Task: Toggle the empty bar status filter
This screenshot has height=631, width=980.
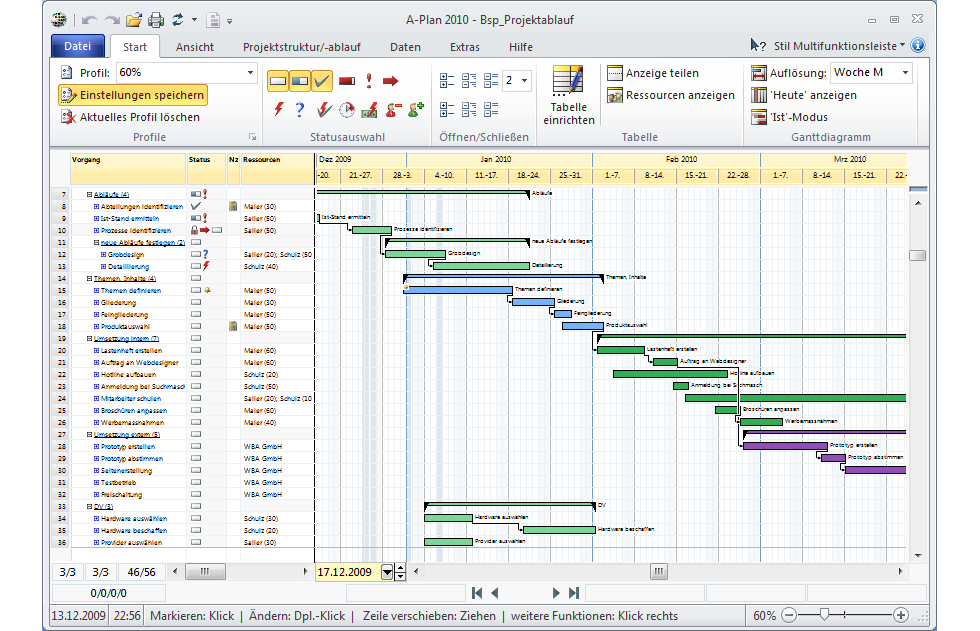Action: tap(278, 81)
